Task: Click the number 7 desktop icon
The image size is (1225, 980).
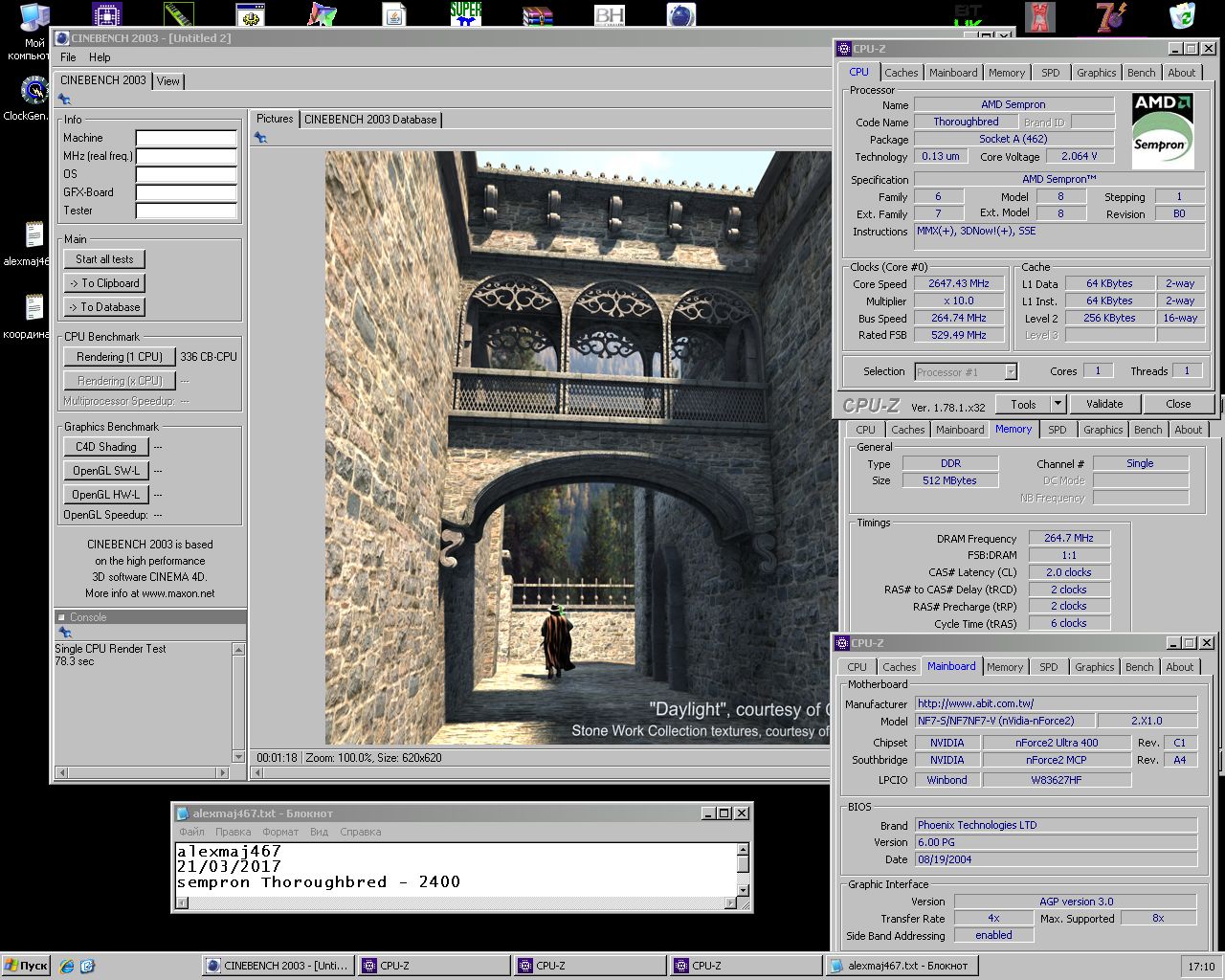Action: coord(1111,14)
